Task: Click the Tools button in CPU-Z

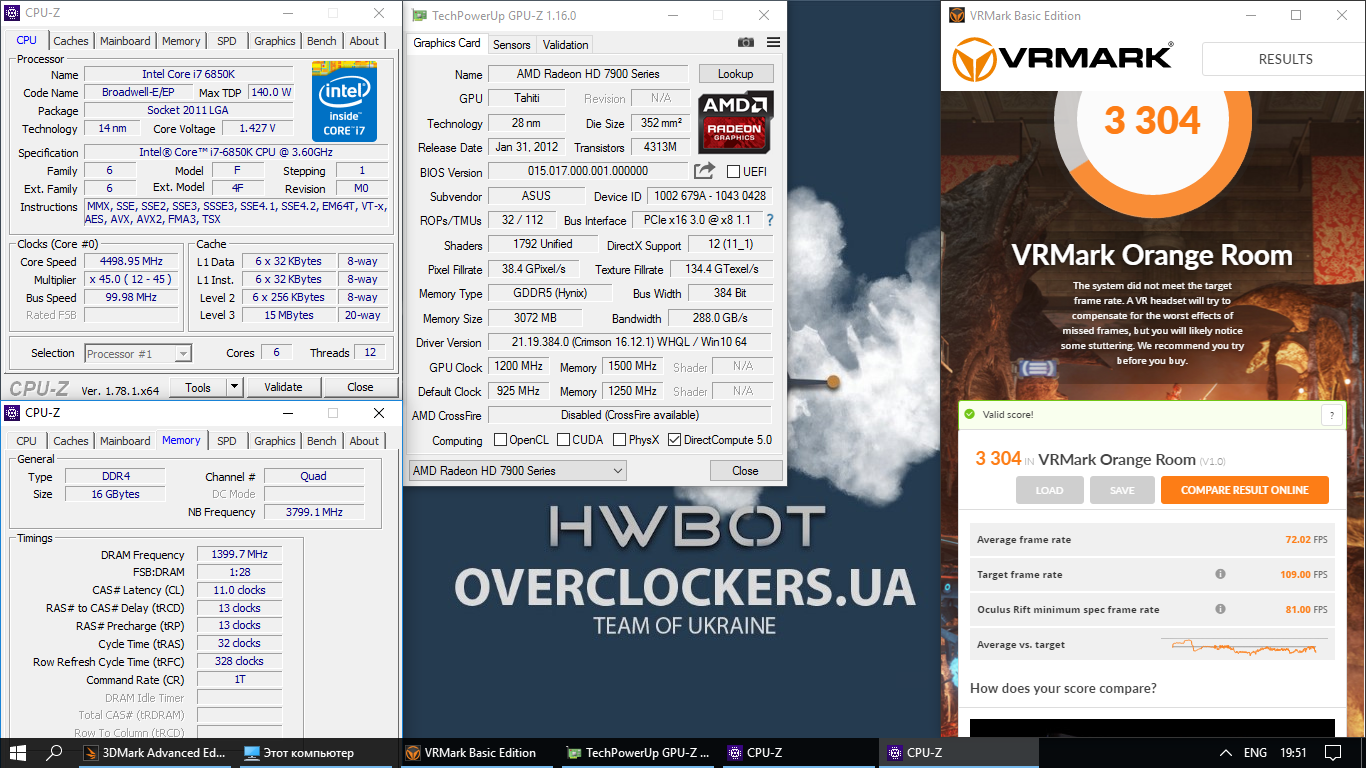Action: 198,387
